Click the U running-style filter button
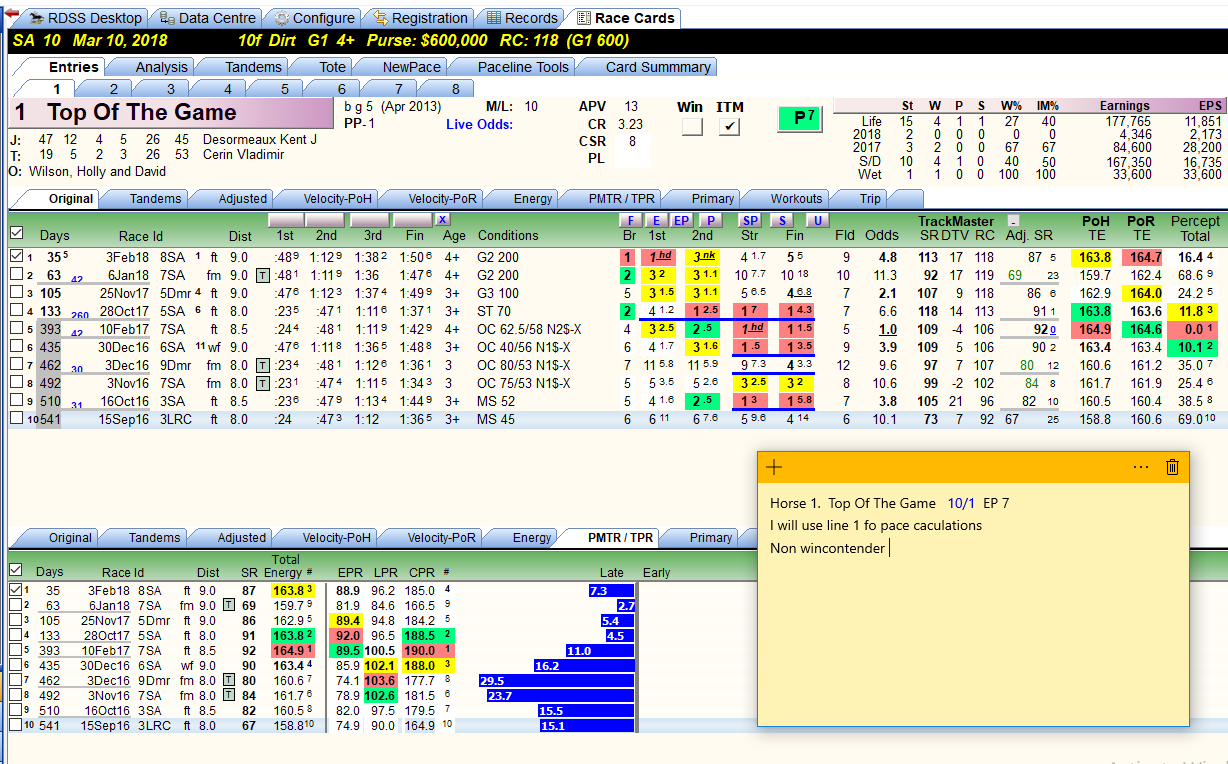This screenshot has width=1228, height=764. tap(817, 219)
